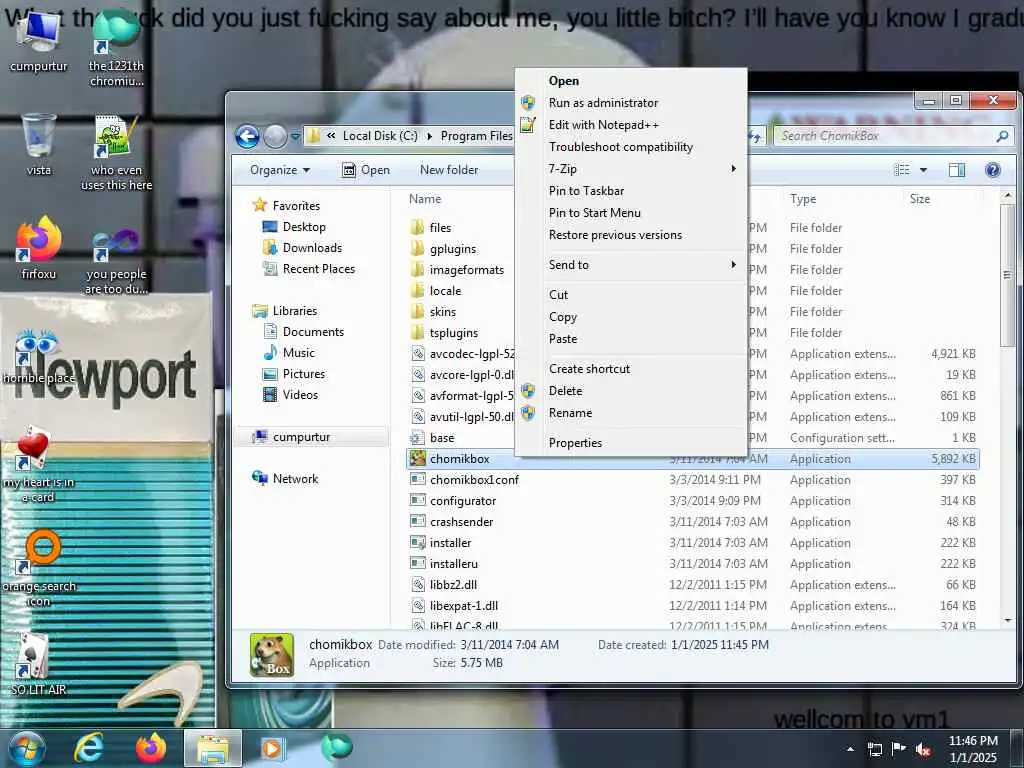Open Properties from the context menu
The height and width of the screenshot is (768, 1024).
point(631,443)
